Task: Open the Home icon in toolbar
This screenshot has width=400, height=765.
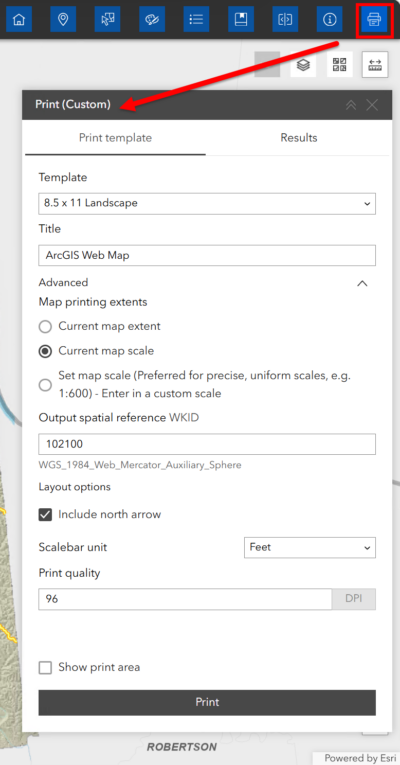Action: click(19, 19)
